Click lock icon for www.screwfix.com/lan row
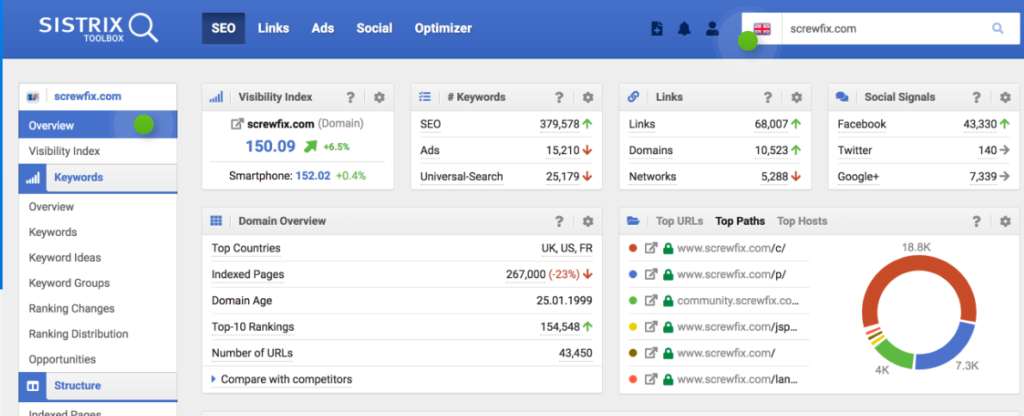 click(x=667, y=379)
